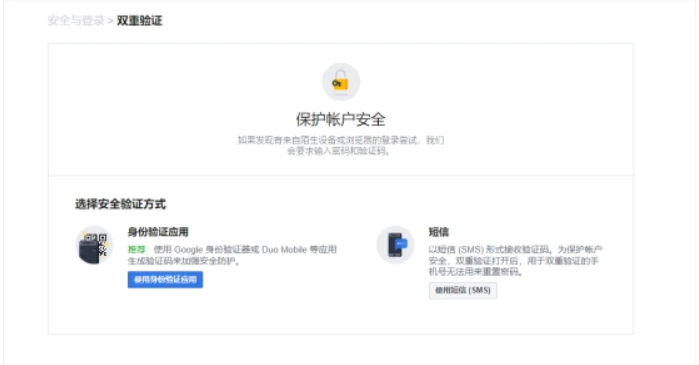
Task: Select the 双重验证 breadcrumb text
Action: (x=140, y=21)
